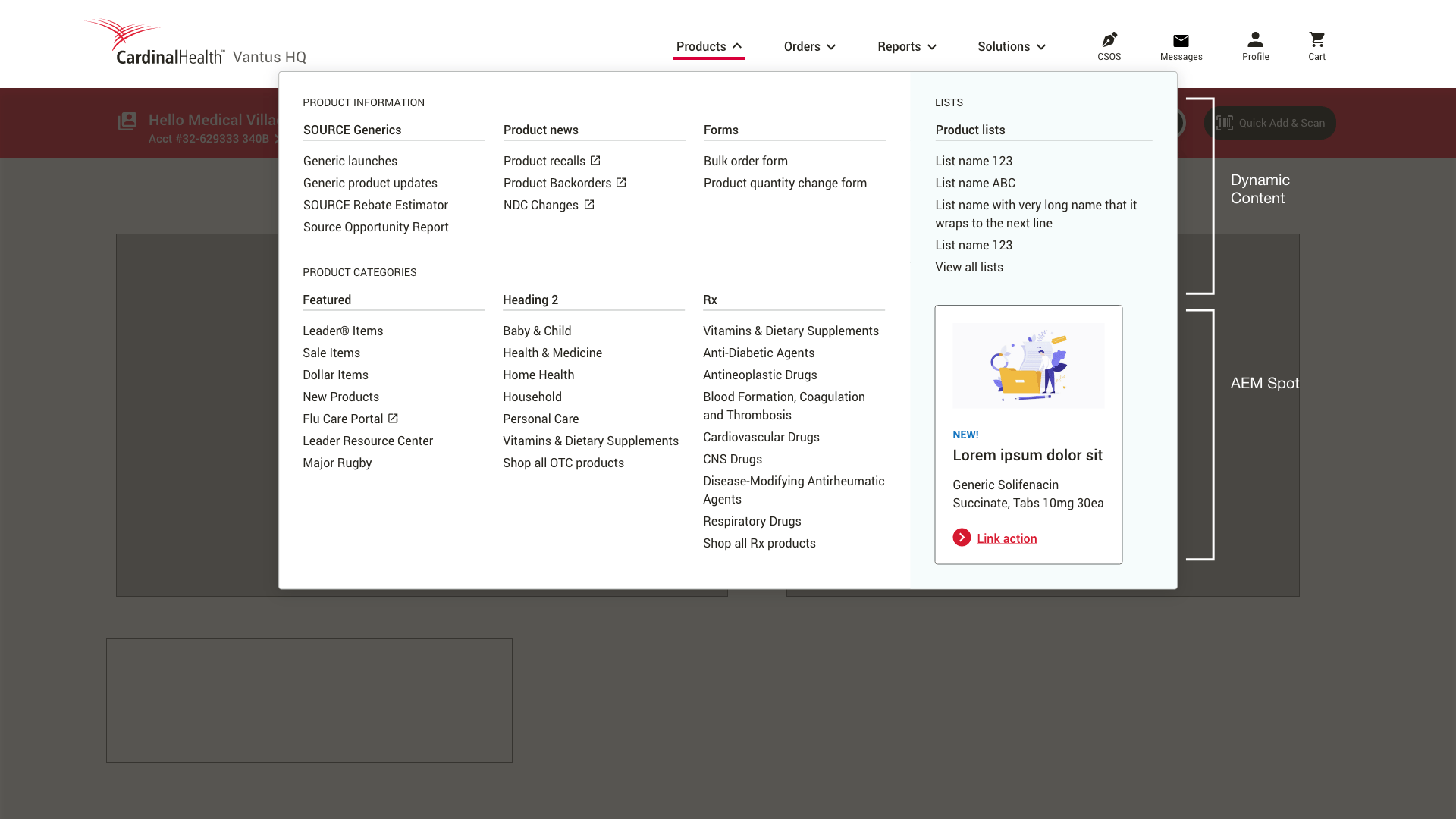Image resolution: width=1456 pixels, height=819 pixels.
Task: Click the Product lists heading
Action: [970, 130]
